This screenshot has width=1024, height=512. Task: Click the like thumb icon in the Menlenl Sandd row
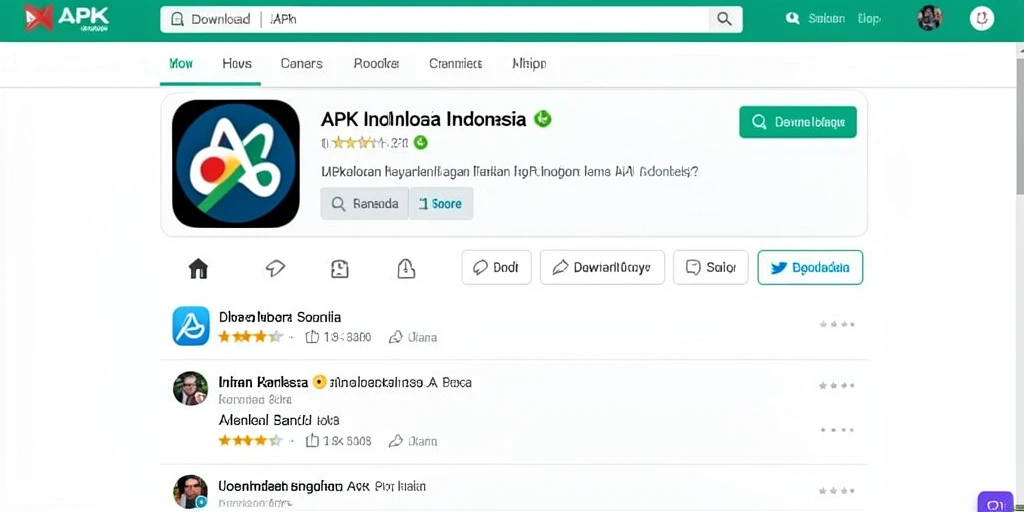(313, 441)
